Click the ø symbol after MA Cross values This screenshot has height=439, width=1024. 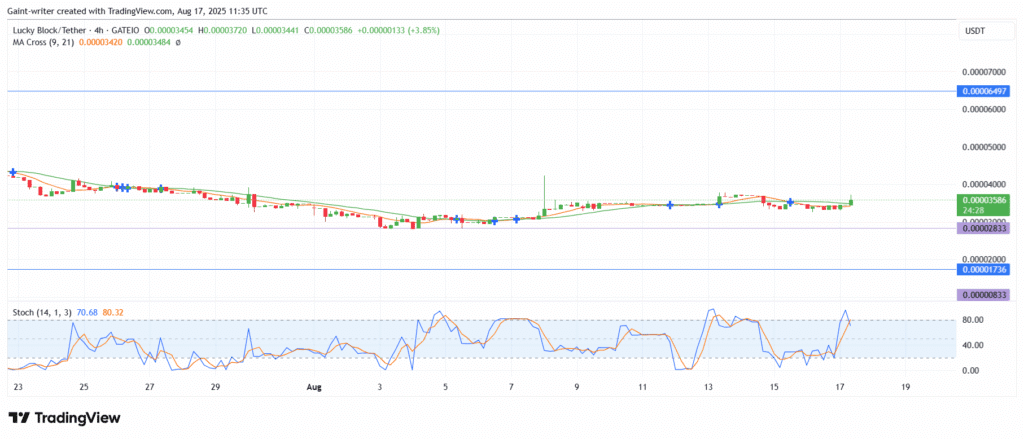click(x=178, y=42)
